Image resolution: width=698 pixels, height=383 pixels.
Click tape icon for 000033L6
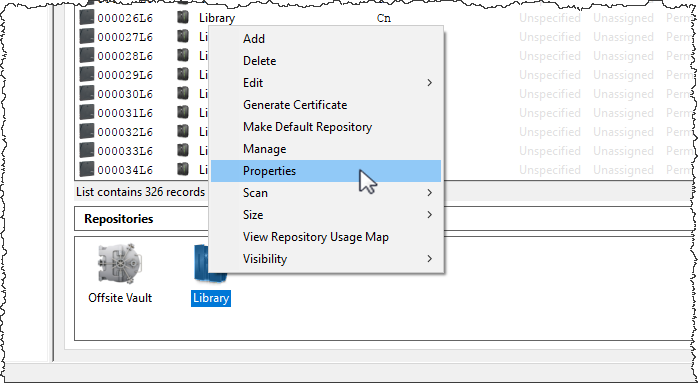[87, 151]
